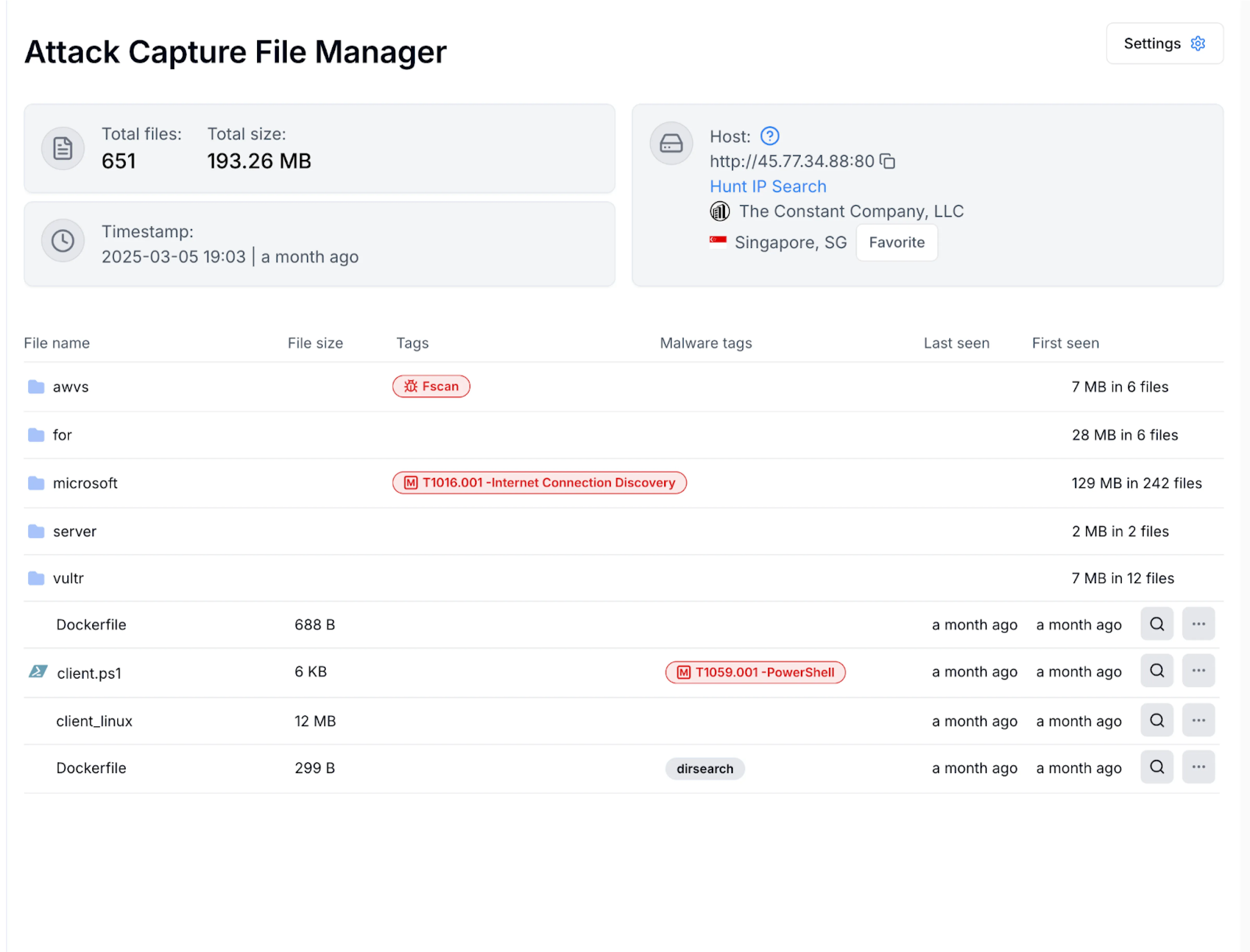
Task: Click the T1016.001 Internet Connection Discovery tag
Action: (x=539, y=483)
